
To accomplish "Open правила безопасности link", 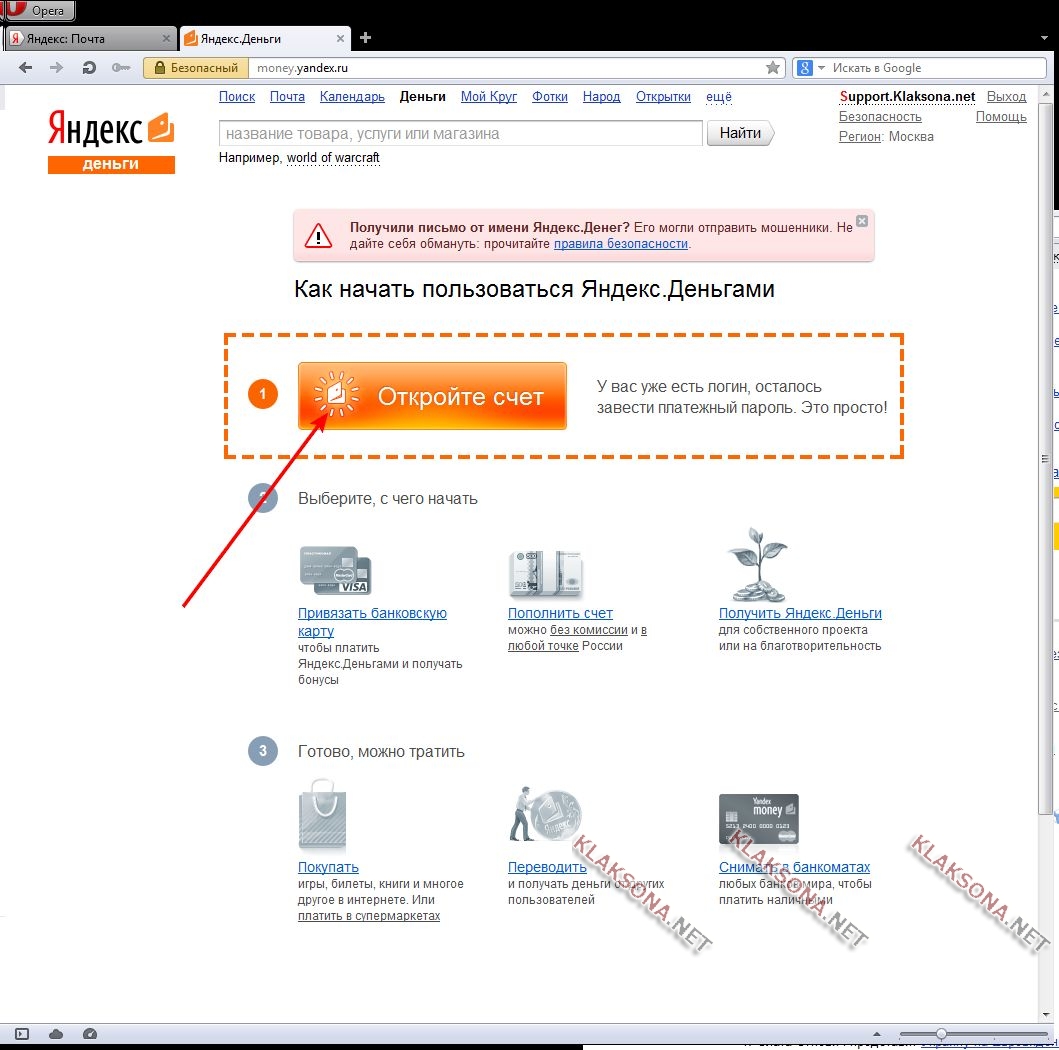I will (x=621, y=244).
